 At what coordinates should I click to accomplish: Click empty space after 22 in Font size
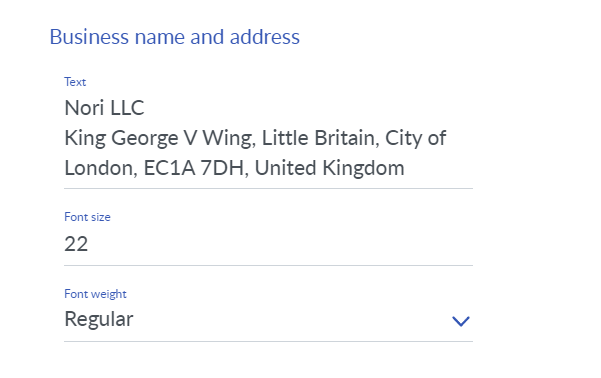[280, 244]
